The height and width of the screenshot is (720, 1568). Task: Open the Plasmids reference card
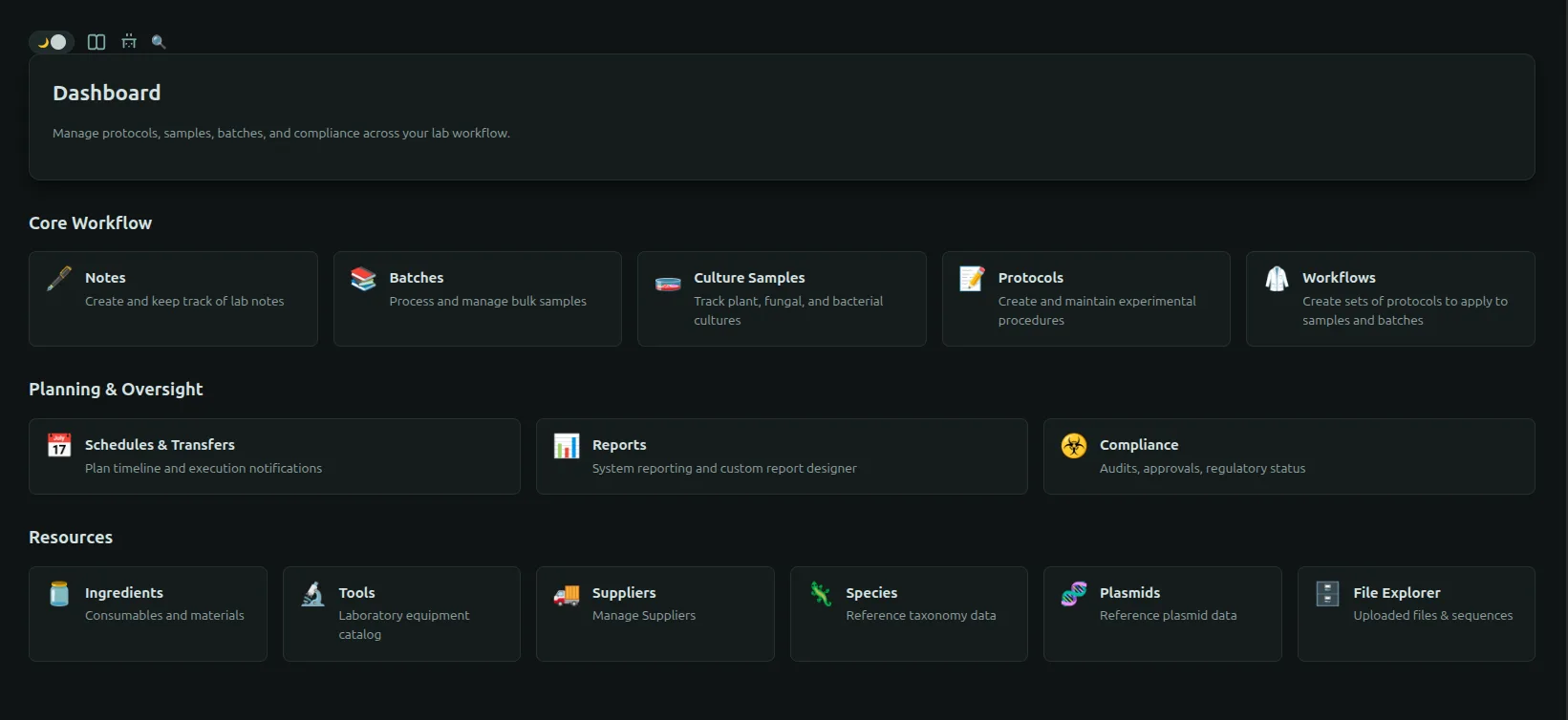pyautogui.click(x=1162, y=614)
